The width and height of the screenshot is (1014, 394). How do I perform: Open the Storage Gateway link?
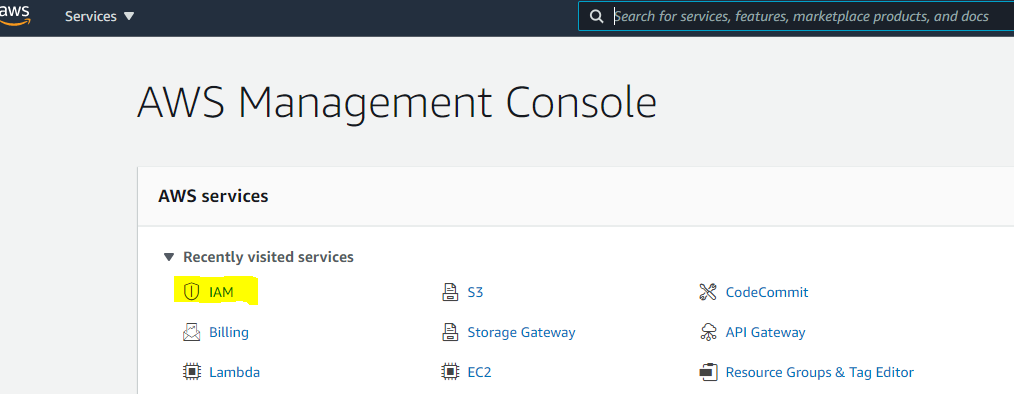521,333
